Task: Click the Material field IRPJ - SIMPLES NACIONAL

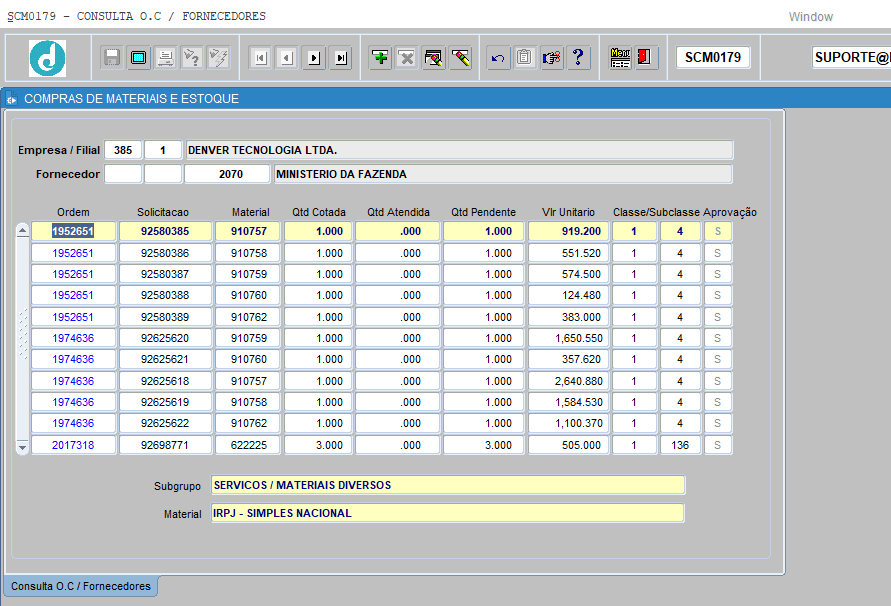Action: tap(448, 513)
